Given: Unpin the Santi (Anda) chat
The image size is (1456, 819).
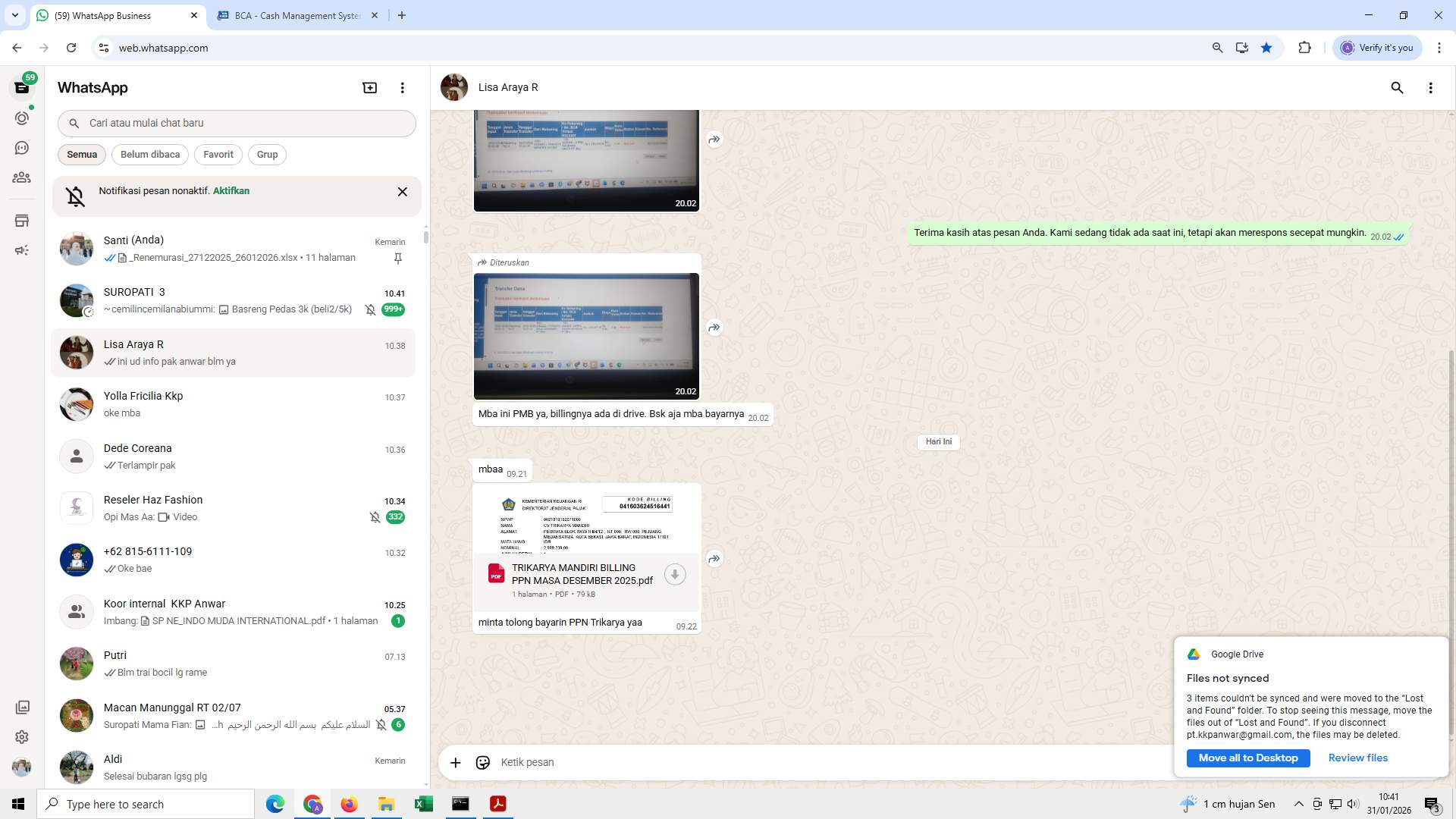Looking at the screenshot, I should pyautogui.click(x=397, y=258).
